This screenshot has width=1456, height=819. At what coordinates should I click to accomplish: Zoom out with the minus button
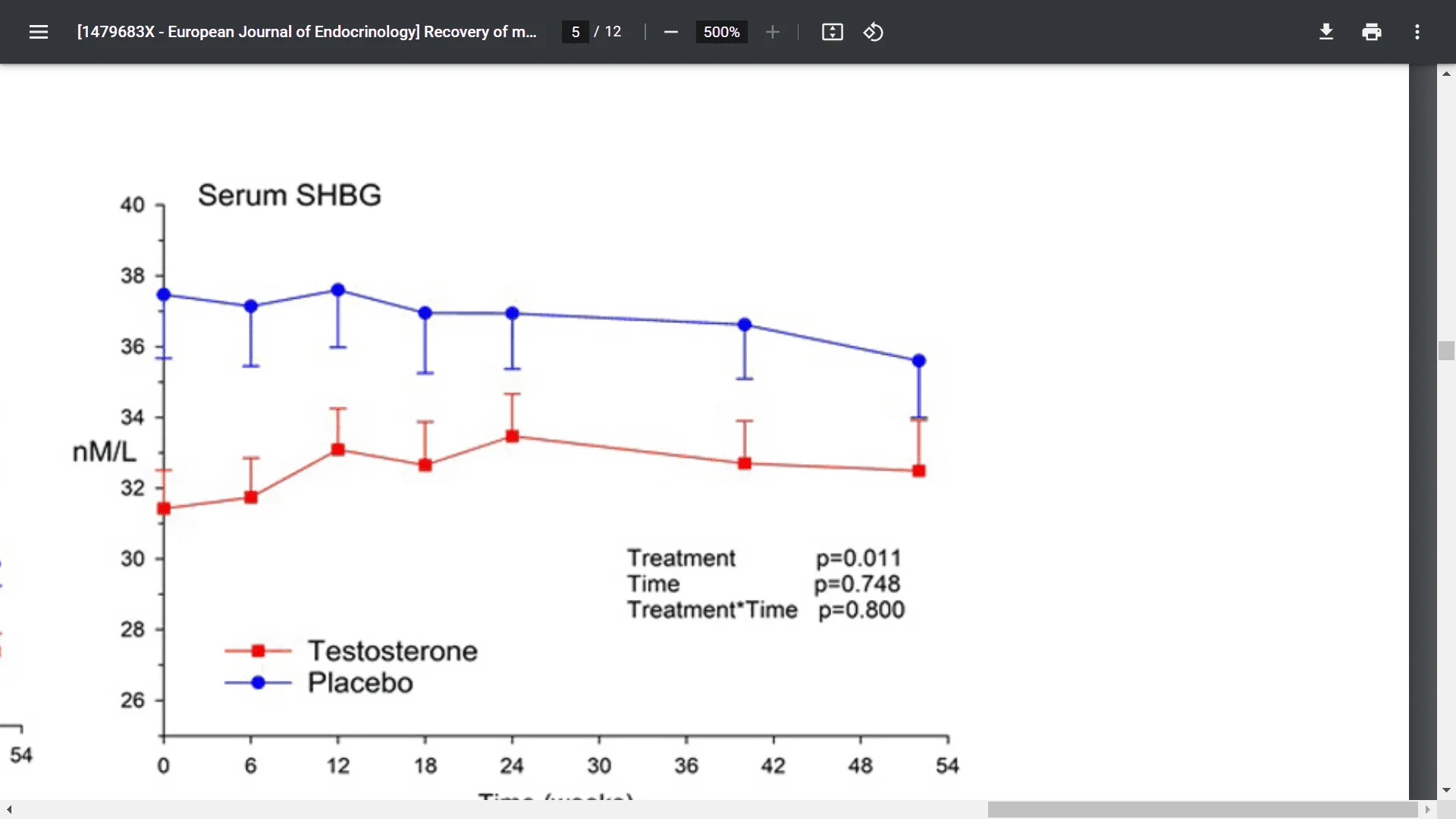pos(670,32)
